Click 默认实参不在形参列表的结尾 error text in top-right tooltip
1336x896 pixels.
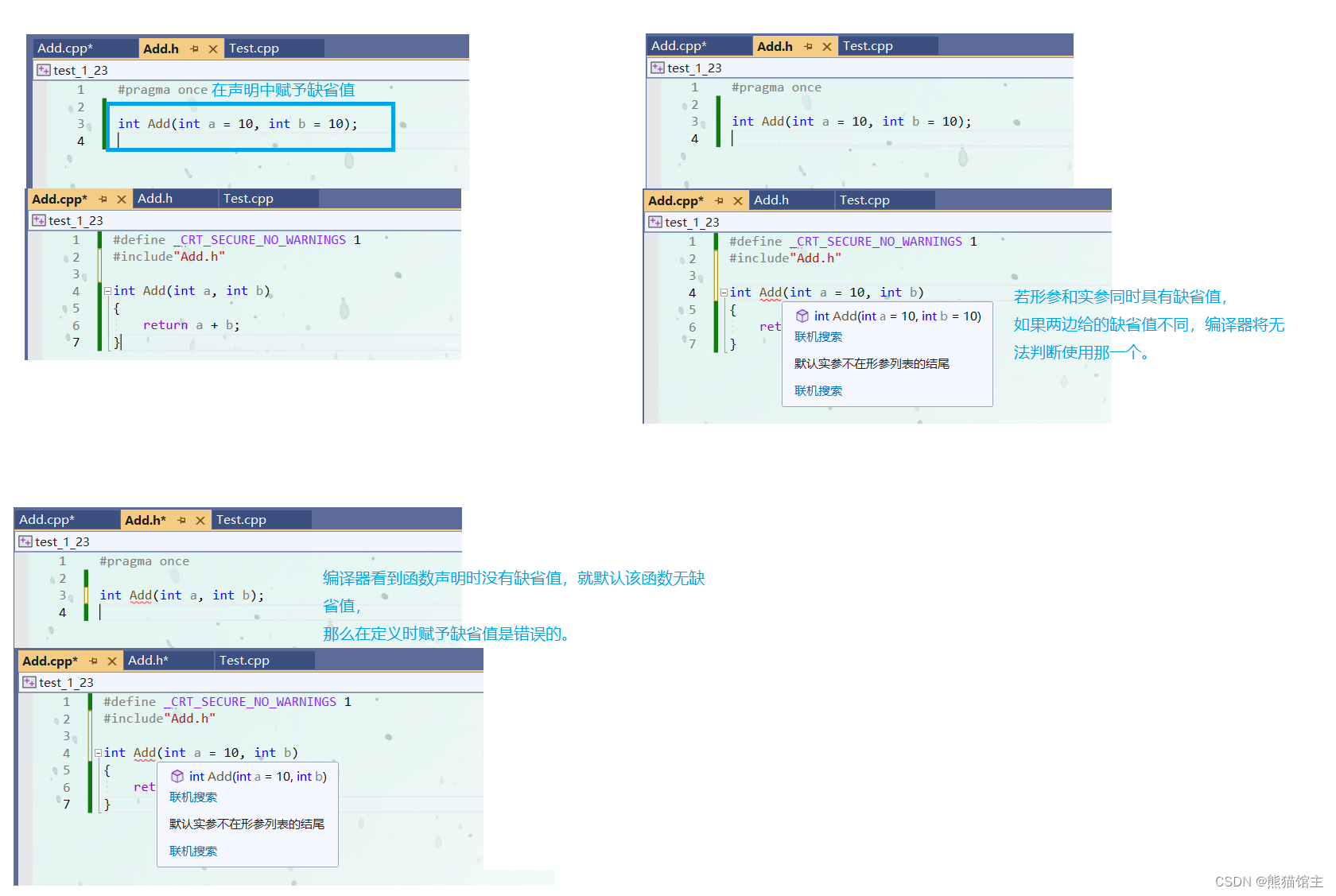tap(872, 364)
